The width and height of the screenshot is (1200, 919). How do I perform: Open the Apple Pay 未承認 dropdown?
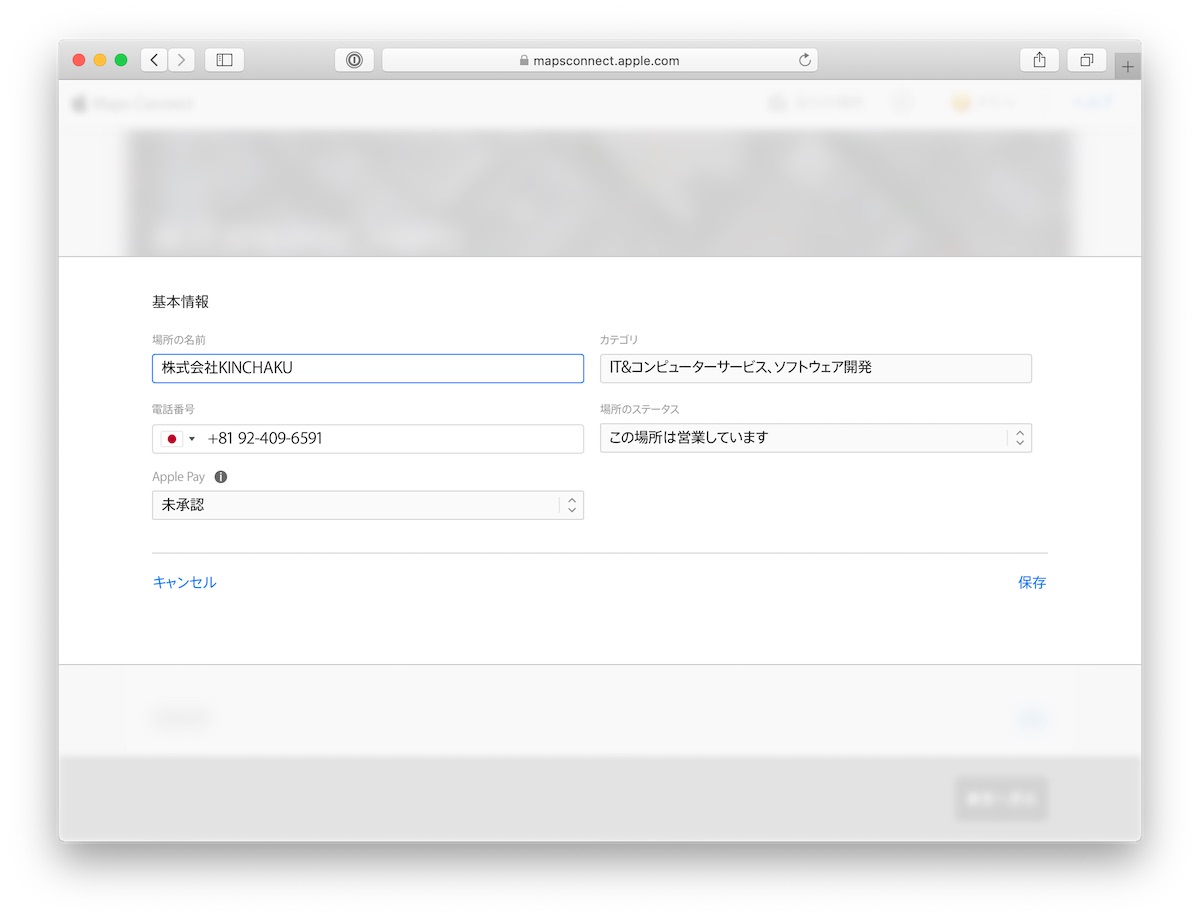tap(368, 505)
